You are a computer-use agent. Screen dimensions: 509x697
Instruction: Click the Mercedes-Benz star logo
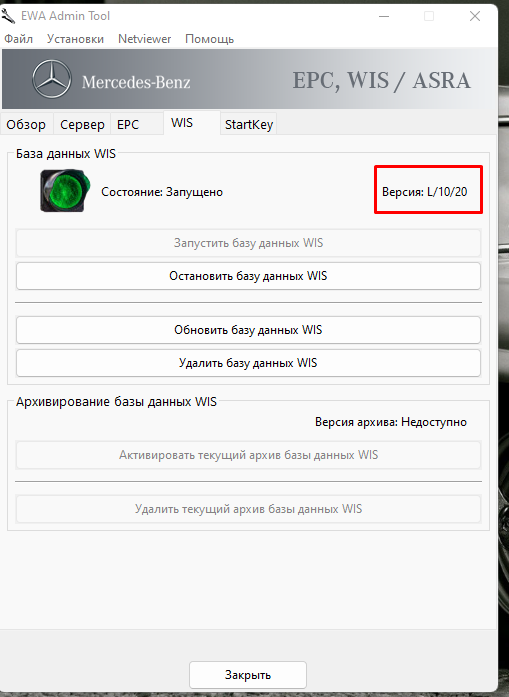coord(52,79)
